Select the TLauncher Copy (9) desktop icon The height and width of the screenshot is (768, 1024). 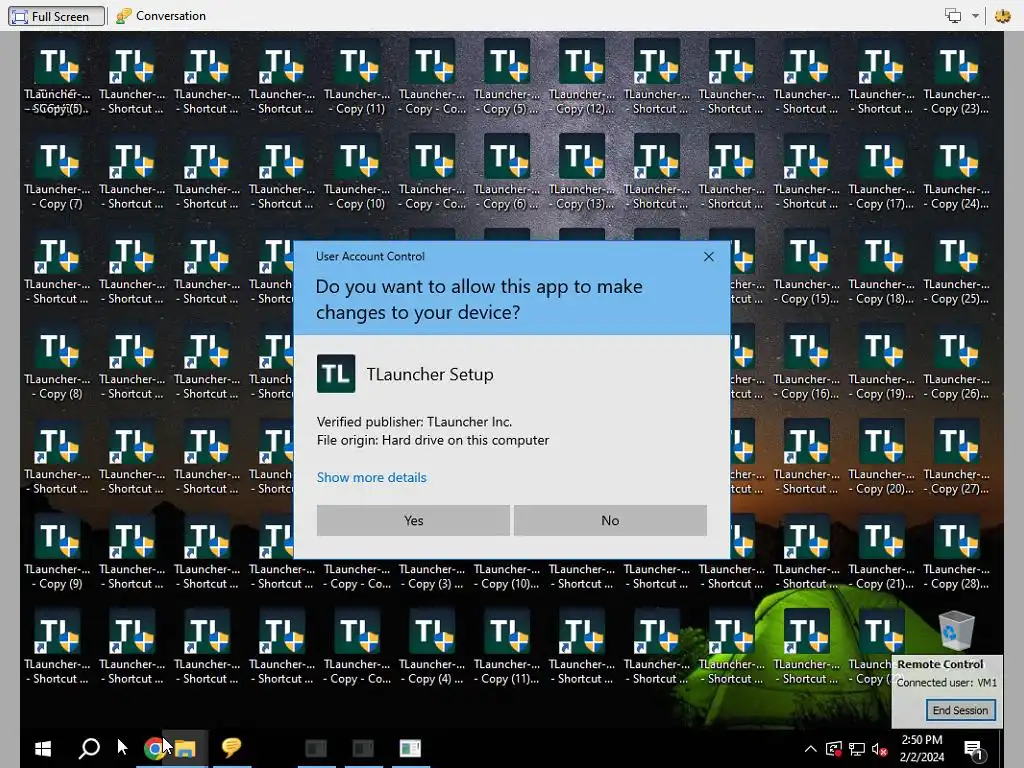(x=57, y=553)
